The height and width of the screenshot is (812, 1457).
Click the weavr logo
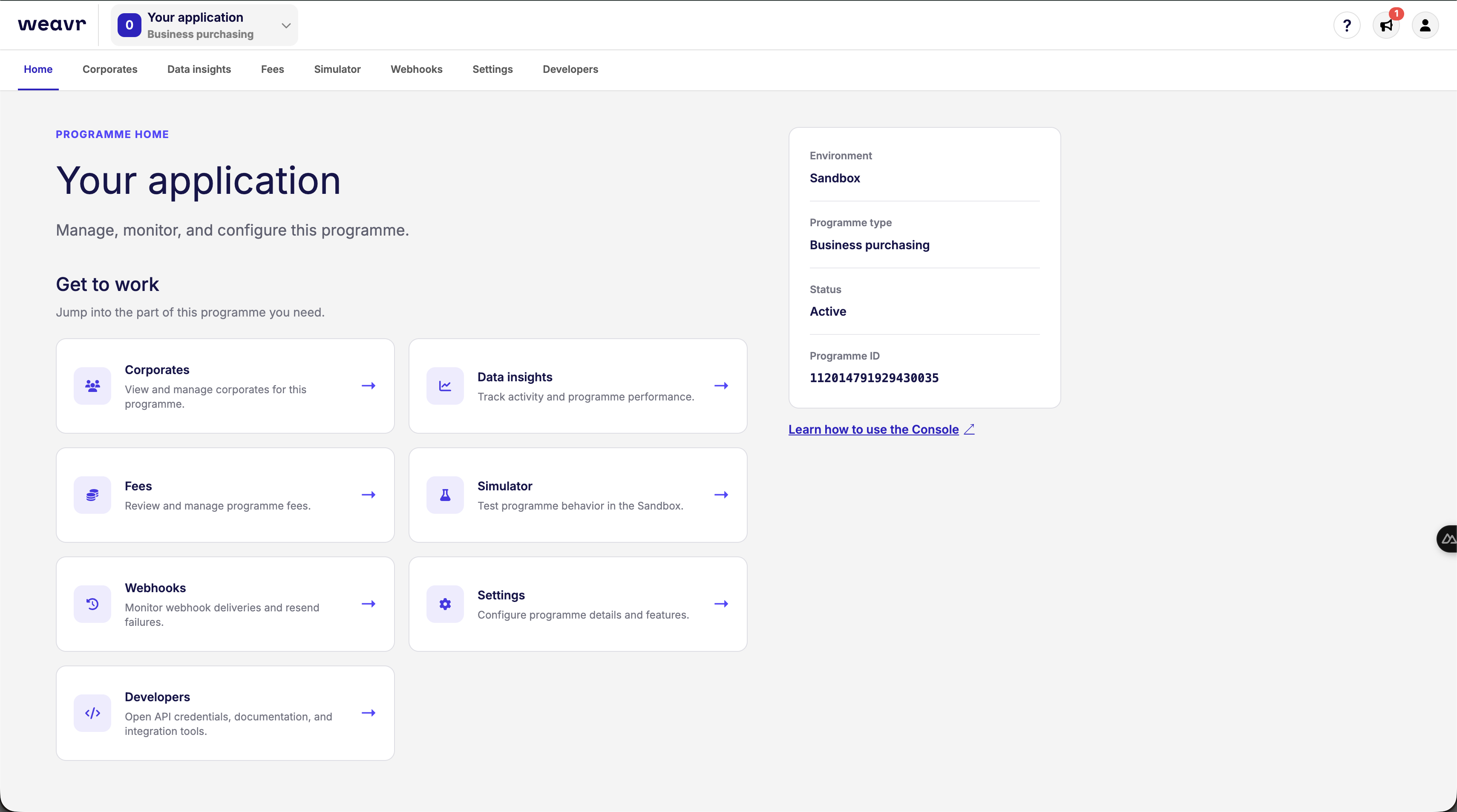[52, 25]
